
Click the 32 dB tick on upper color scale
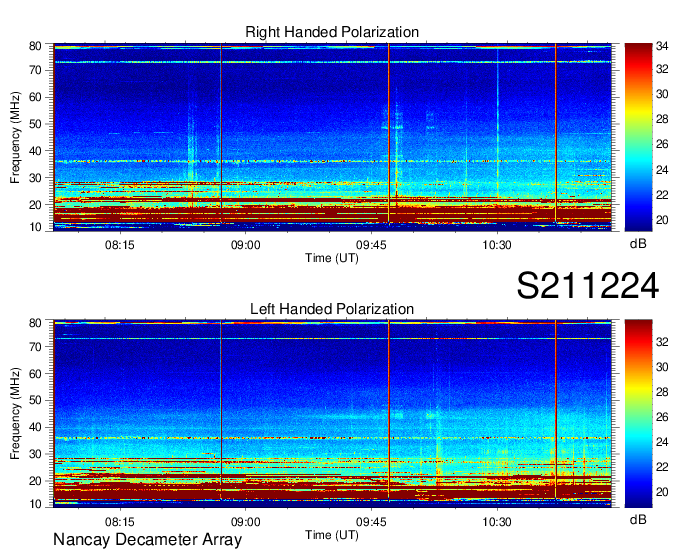[x=662, y=69]
